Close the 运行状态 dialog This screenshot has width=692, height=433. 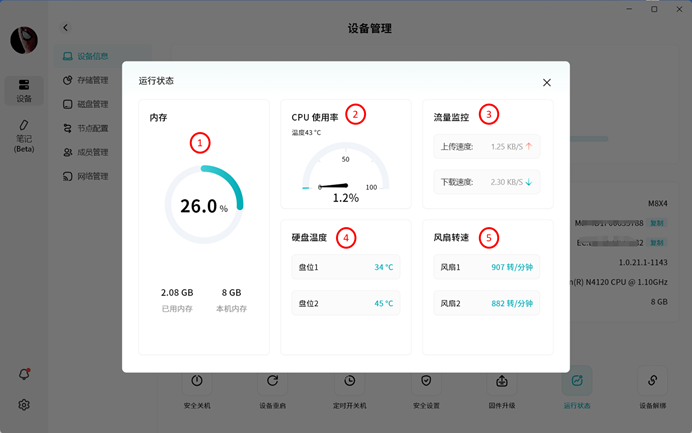point(547,82)
